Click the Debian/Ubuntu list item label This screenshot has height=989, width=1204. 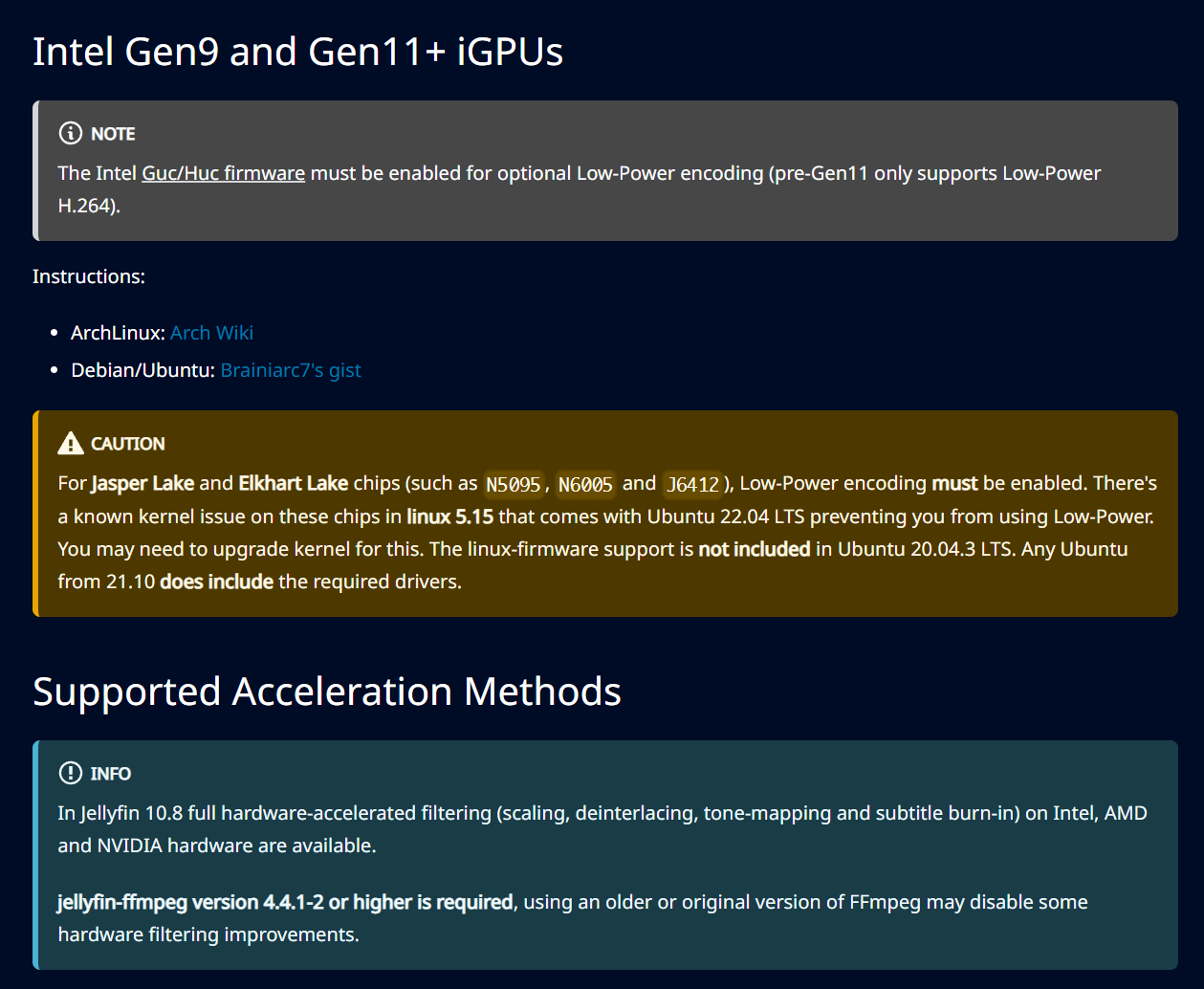(x=142, y=370)
